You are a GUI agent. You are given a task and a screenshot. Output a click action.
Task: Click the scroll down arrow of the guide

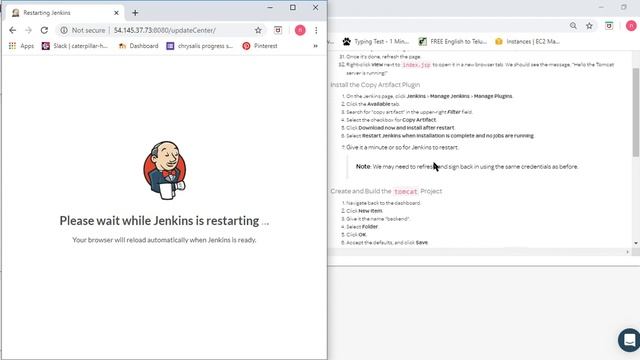pos(636,243)
